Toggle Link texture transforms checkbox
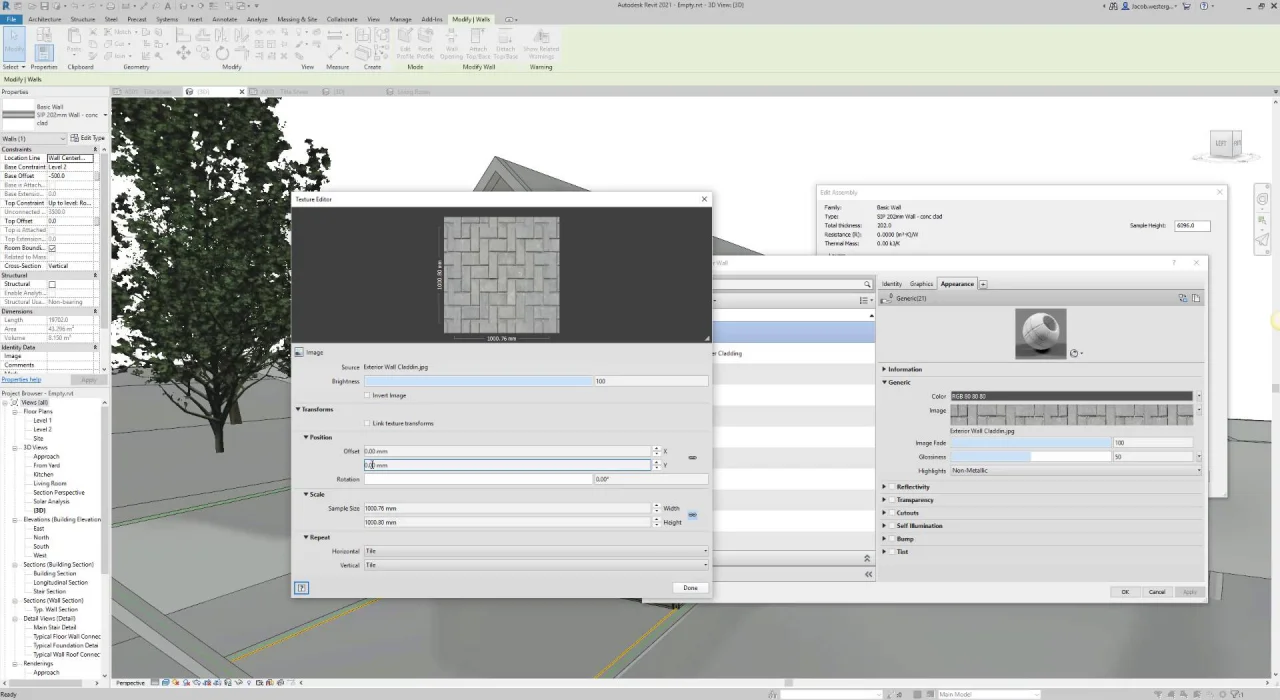 pyautogui.click(x=368, y=423)
